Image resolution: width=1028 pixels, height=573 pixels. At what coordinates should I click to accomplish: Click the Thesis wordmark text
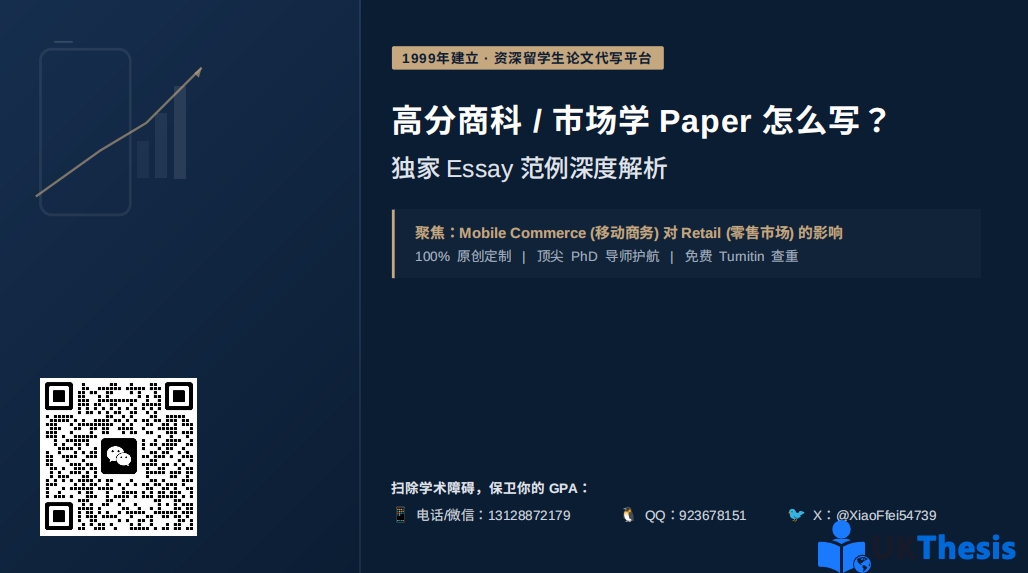click(x=967, y=548)
